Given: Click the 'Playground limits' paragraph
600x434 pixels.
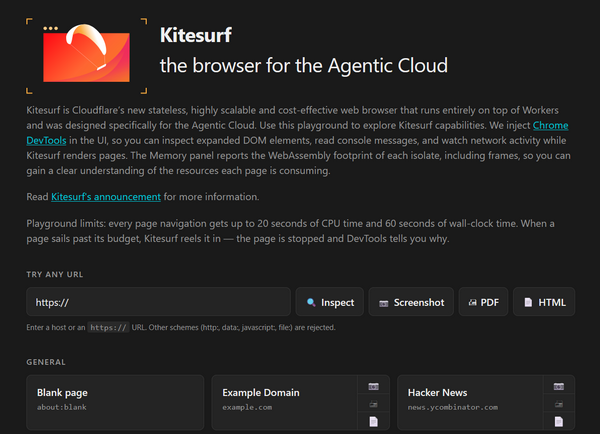Looking at the screenshot, I should 290,231.
